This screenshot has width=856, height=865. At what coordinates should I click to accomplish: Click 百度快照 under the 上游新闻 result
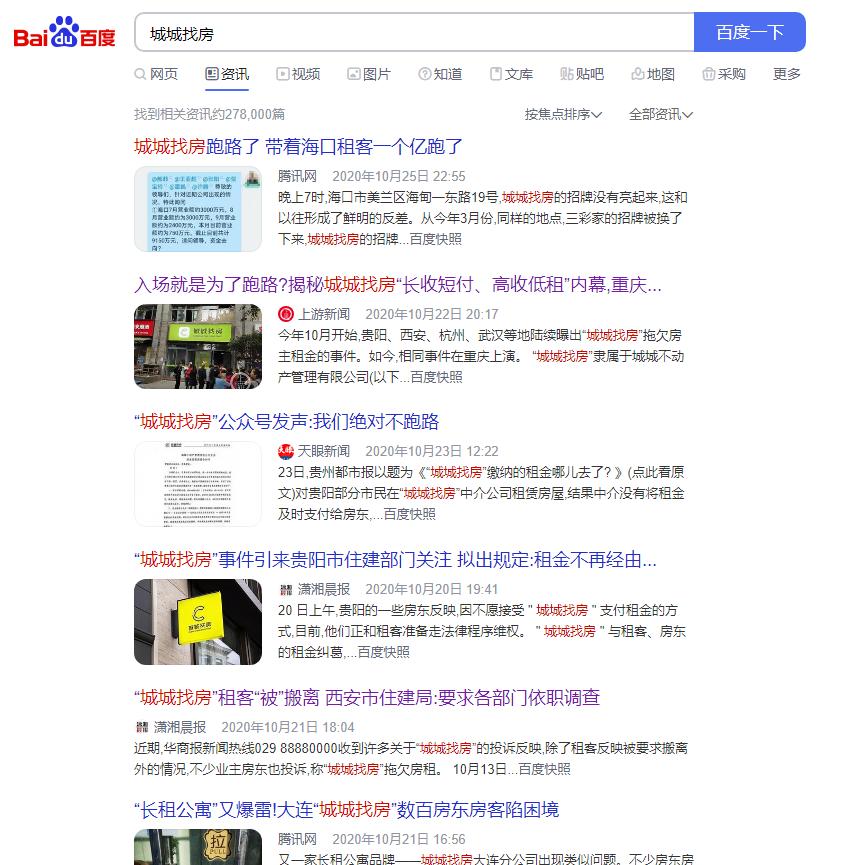pos(436,377)
